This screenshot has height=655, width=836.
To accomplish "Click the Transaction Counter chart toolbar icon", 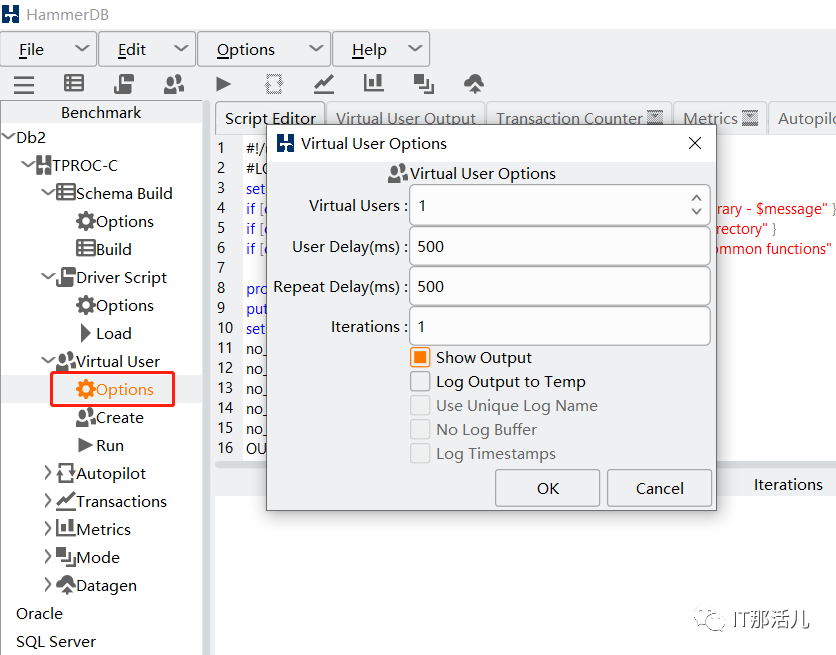I will pyautogui.click(x=324, y=84).
